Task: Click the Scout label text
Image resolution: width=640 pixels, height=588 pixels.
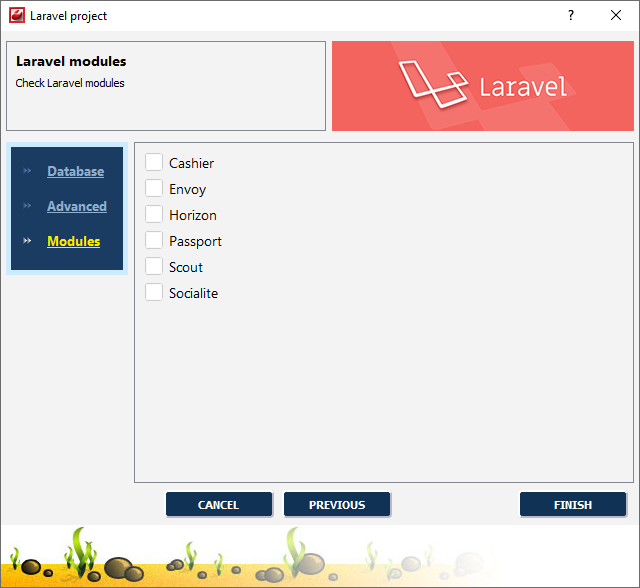Action: [186, 267]
